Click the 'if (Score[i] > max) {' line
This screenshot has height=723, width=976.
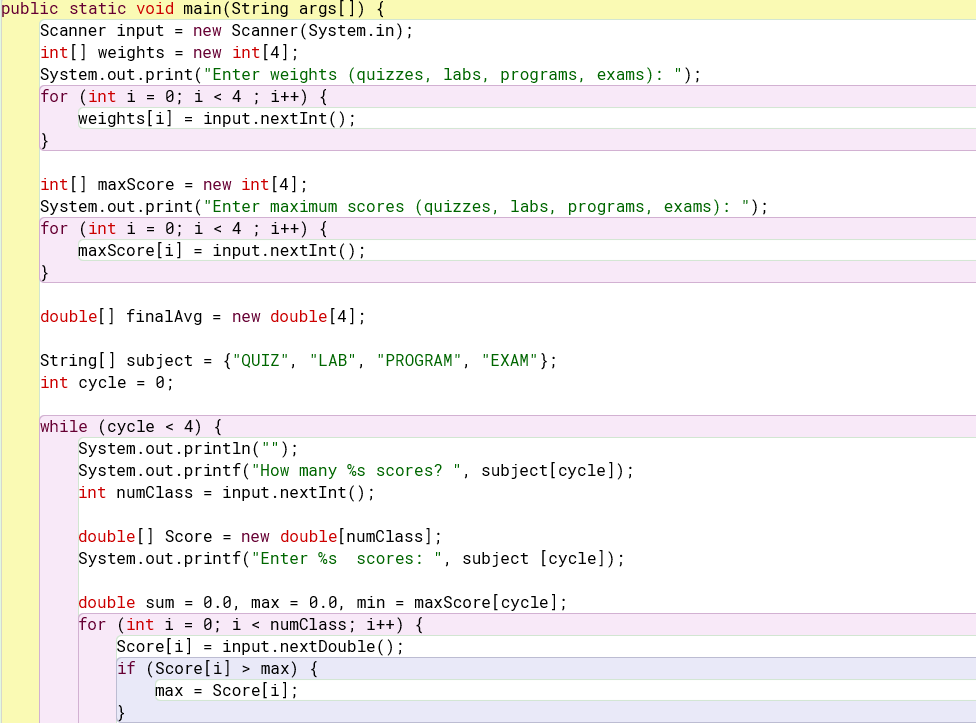pyautogui.click(x=217, y=669)
